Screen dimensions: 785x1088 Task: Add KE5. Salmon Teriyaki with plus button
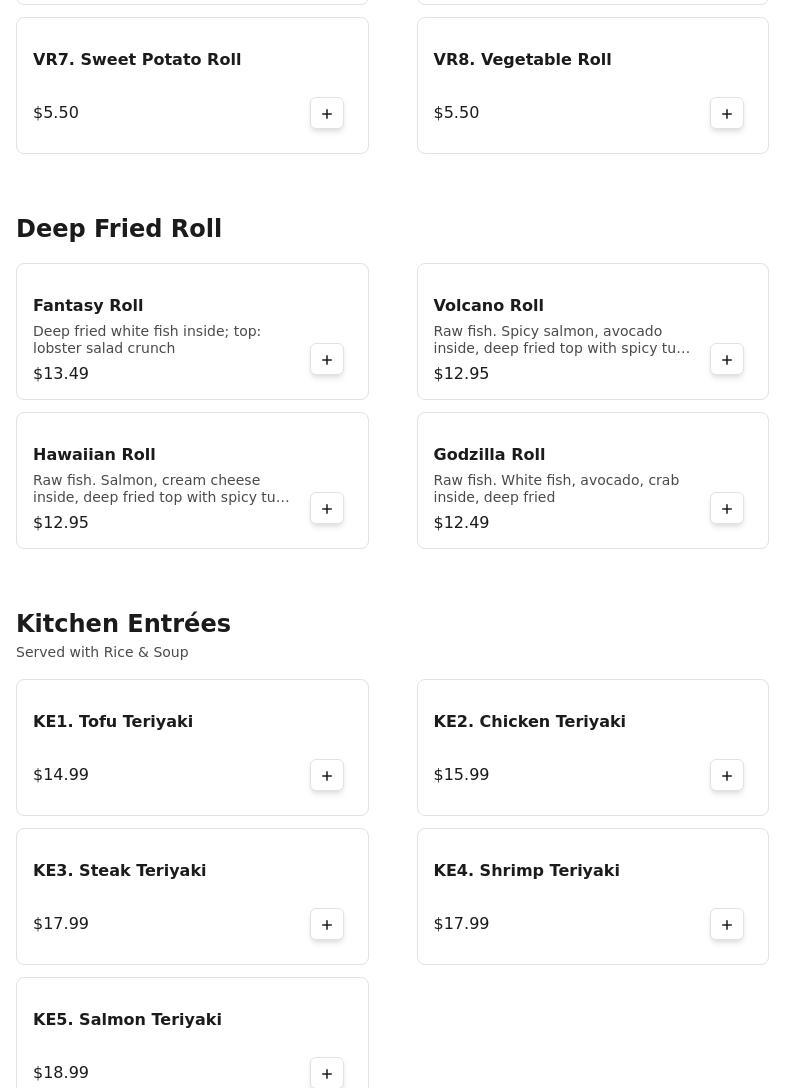pos(327,1073)
